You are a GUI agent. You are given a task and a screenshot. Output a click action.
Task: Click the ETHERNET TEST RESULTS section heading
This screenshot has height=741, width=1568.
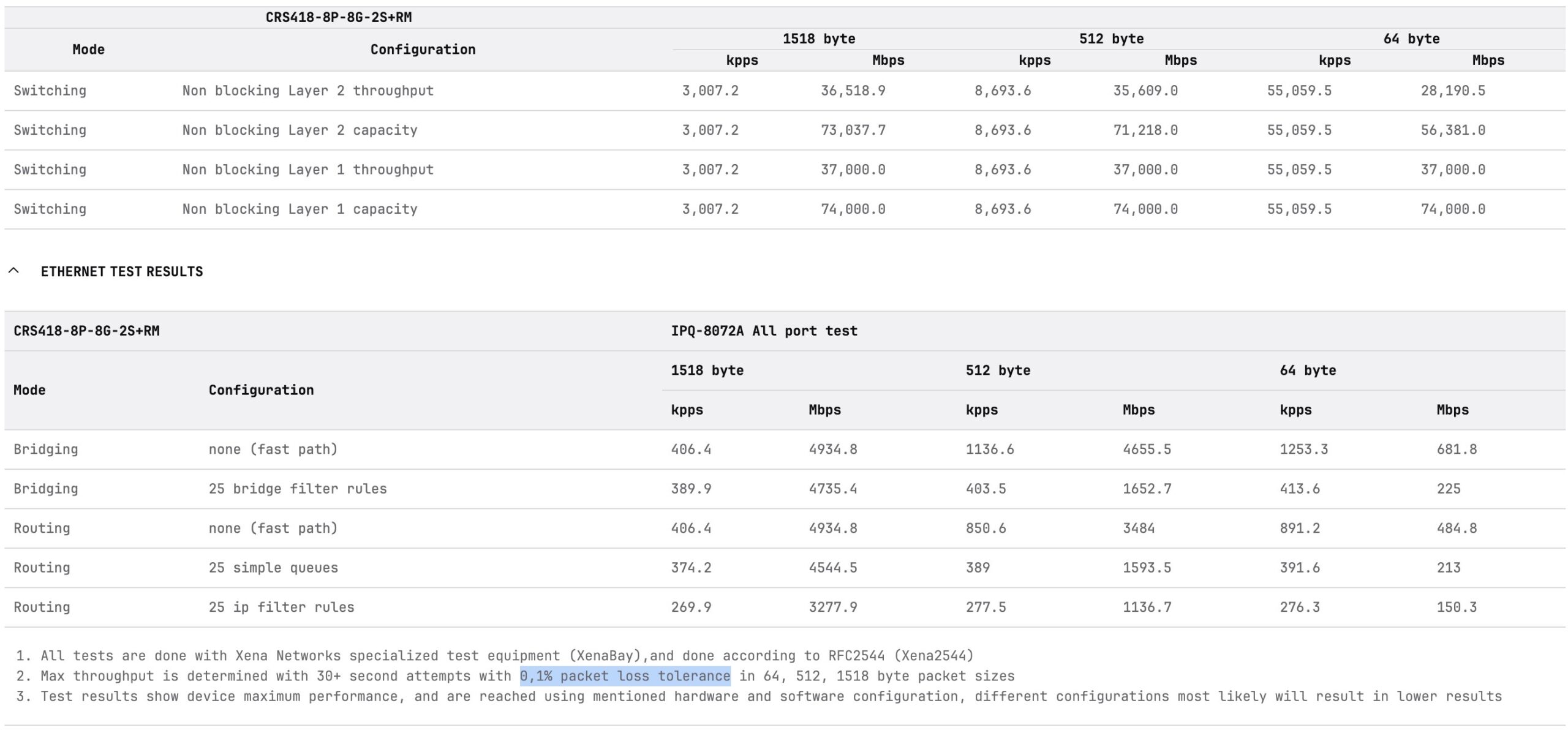click(x=121, y=271)
